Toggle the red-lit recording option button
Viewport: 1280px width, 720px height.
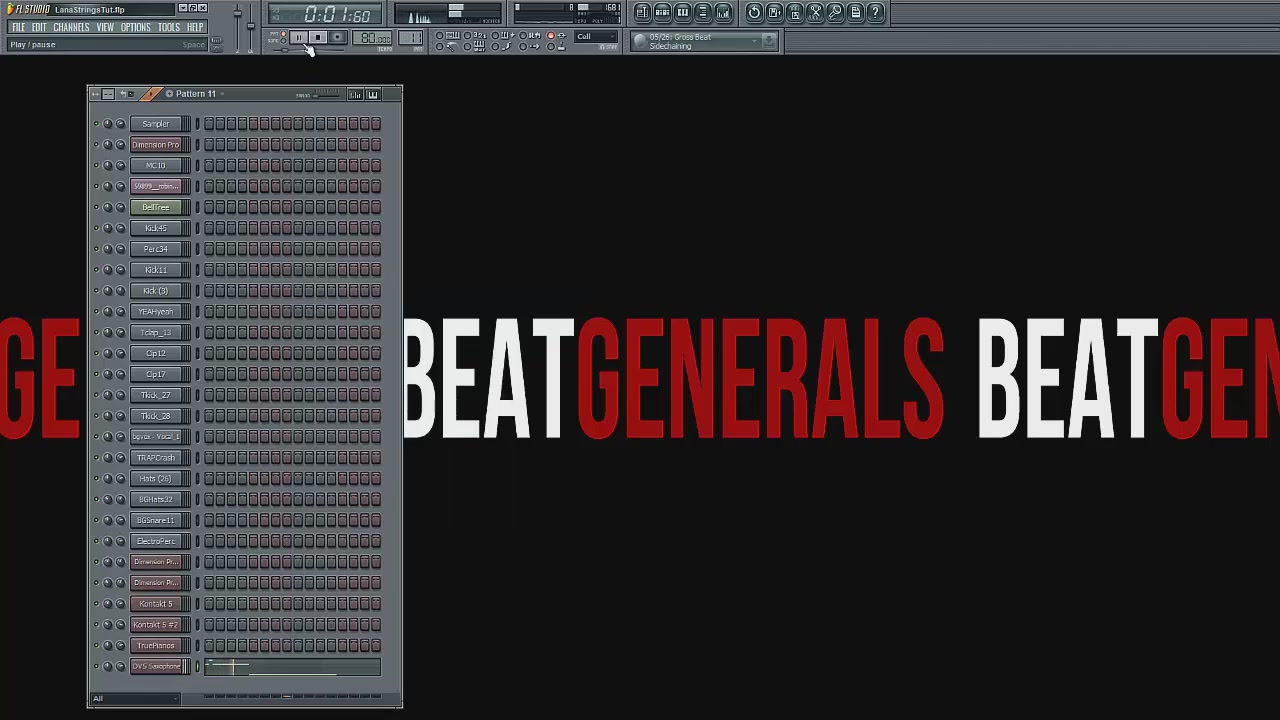coord(550,36)
